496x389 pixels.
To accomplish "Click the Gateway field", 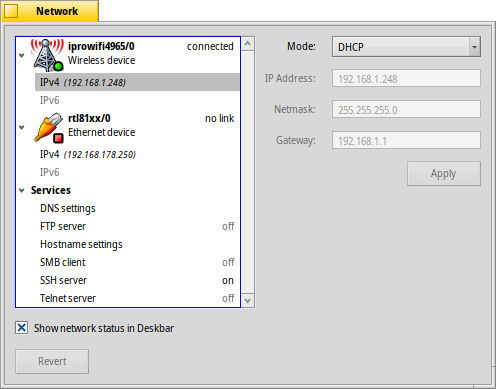I will click(x=406, y=140).
